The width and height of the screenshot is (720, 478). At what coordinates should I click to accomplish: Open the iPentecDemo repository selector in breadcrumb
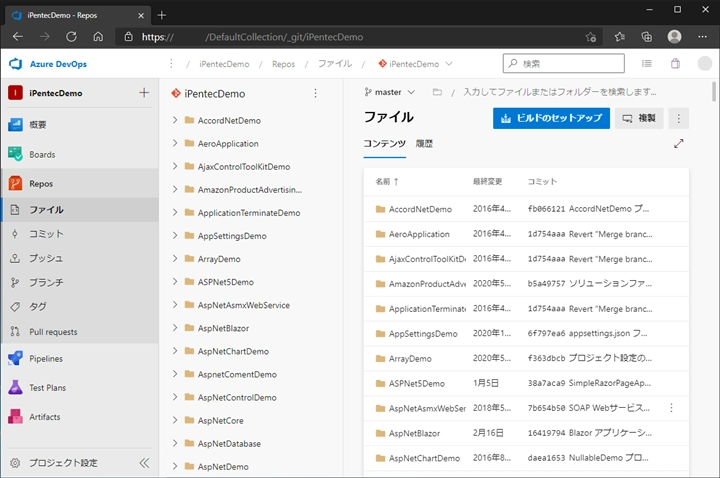(x=414, y=63)
